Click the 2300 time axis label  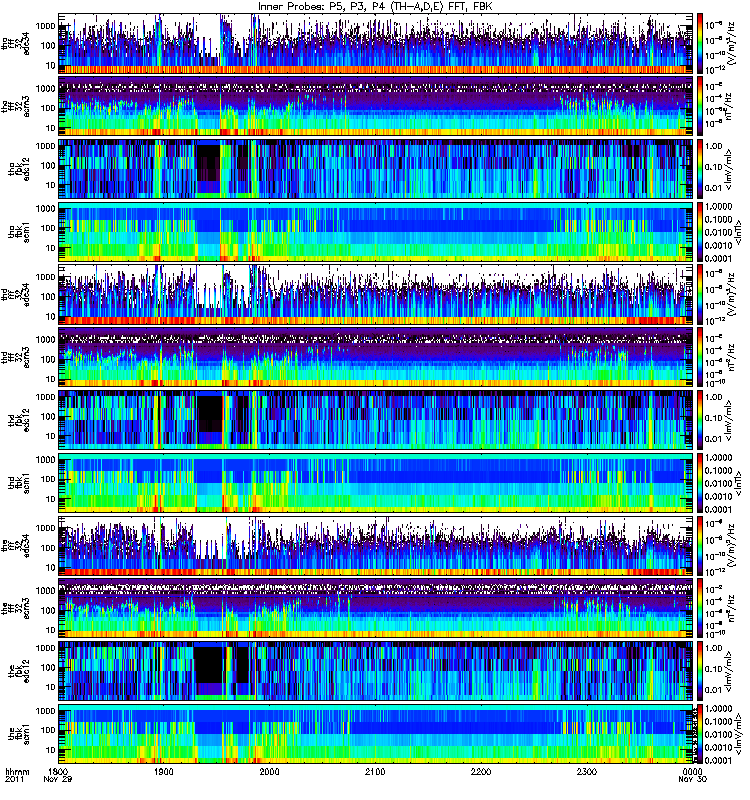pos(587,771)
